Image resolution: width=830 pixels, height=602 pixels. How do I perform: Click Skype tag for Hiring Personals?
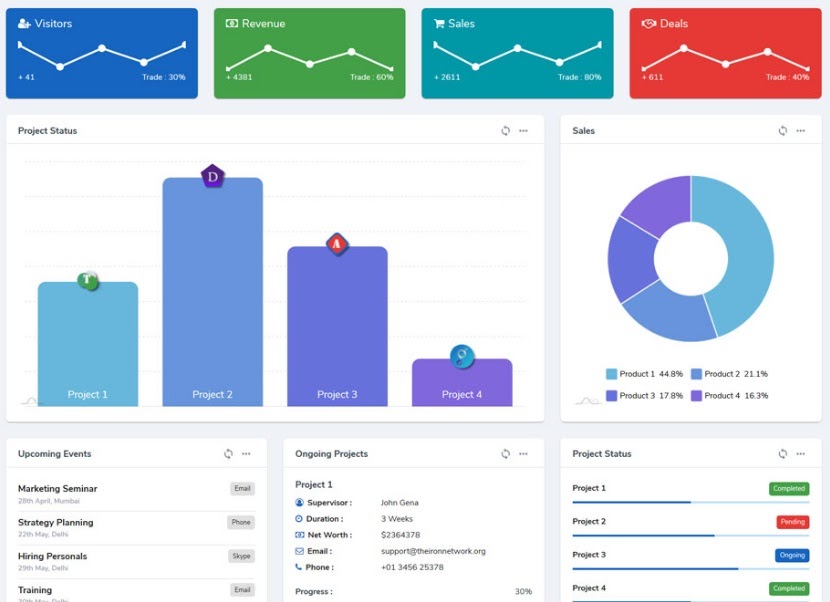[241, 556]
